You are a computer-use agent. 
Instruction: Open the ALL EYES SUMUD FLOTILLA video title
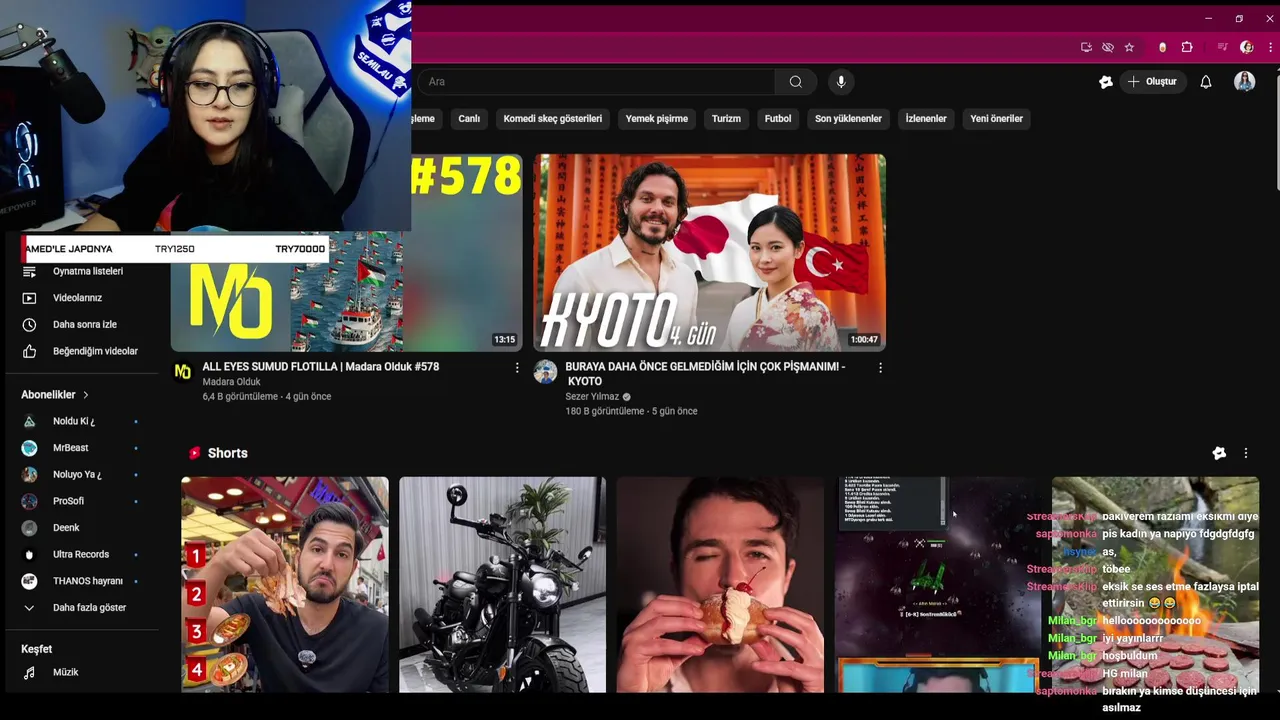click(321, 367)
